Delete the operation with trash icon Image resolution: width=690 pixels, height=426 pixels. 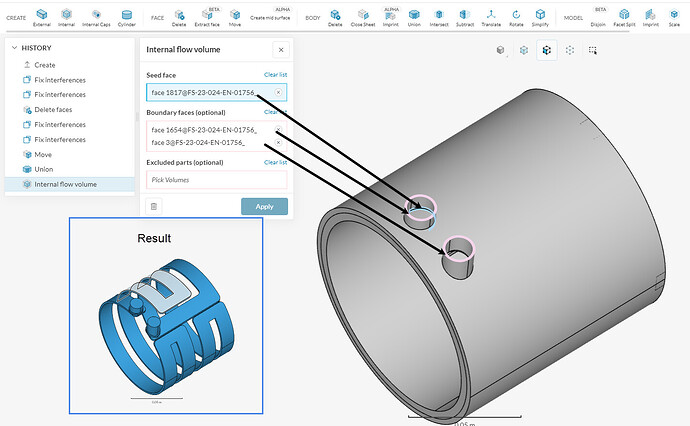[154, 206]
